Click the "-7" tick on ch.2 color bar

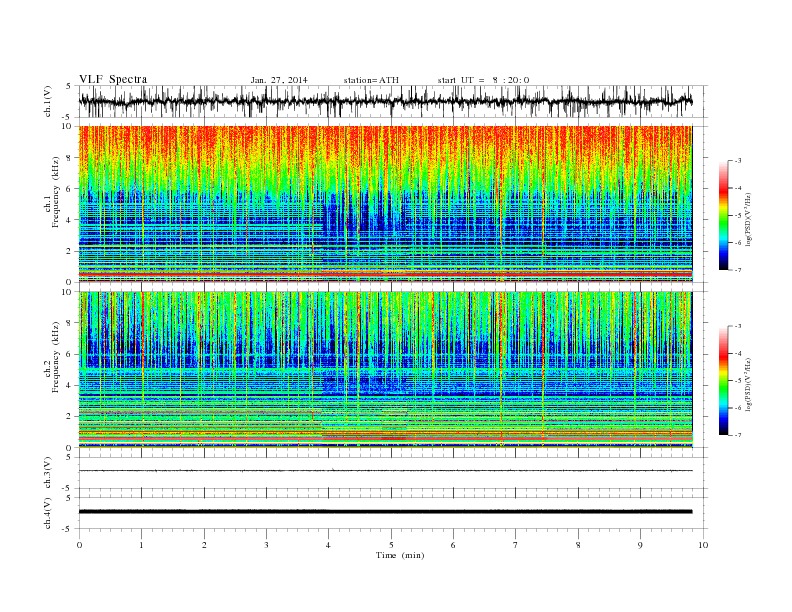coord(737,435)
